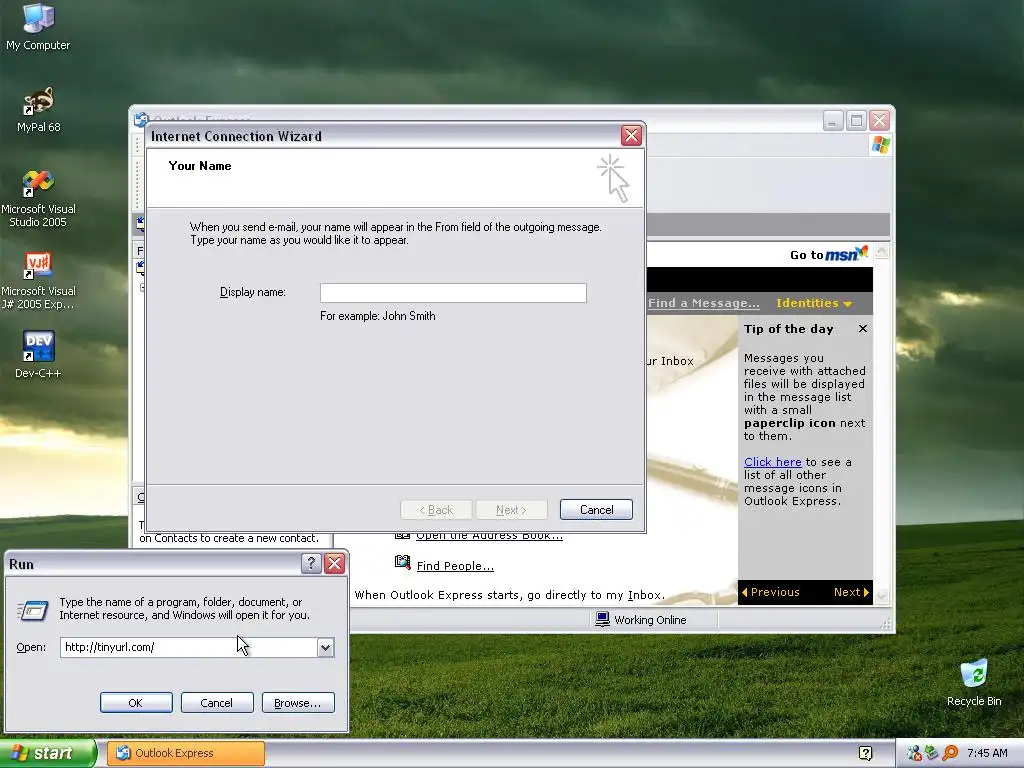Toggle 'go directly to my Inbox' option
The height and width of the screenshot is (768, 1024).
[509, 595]
